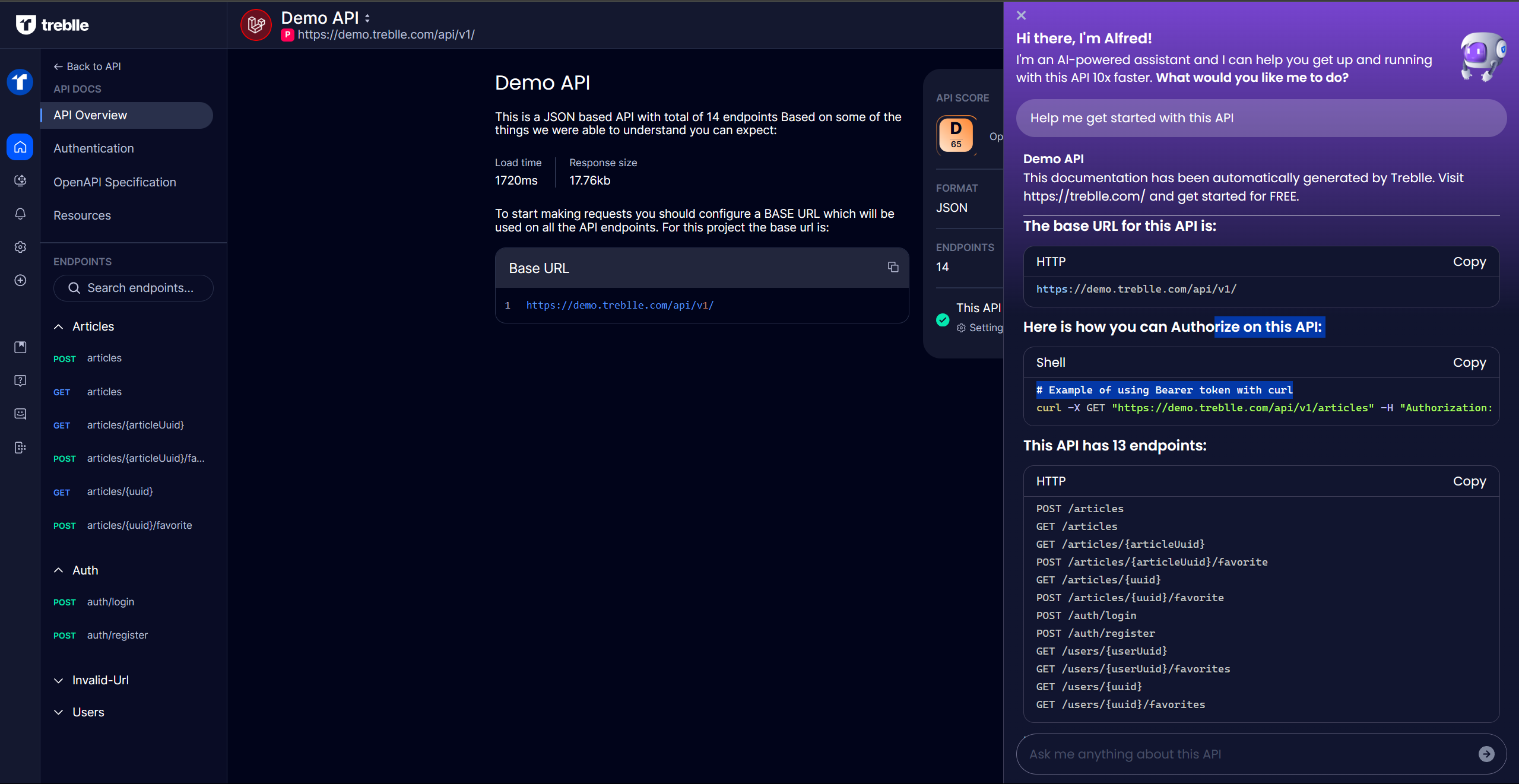
Task: Copy the Shell curl example
Action: click(1469, 363)
